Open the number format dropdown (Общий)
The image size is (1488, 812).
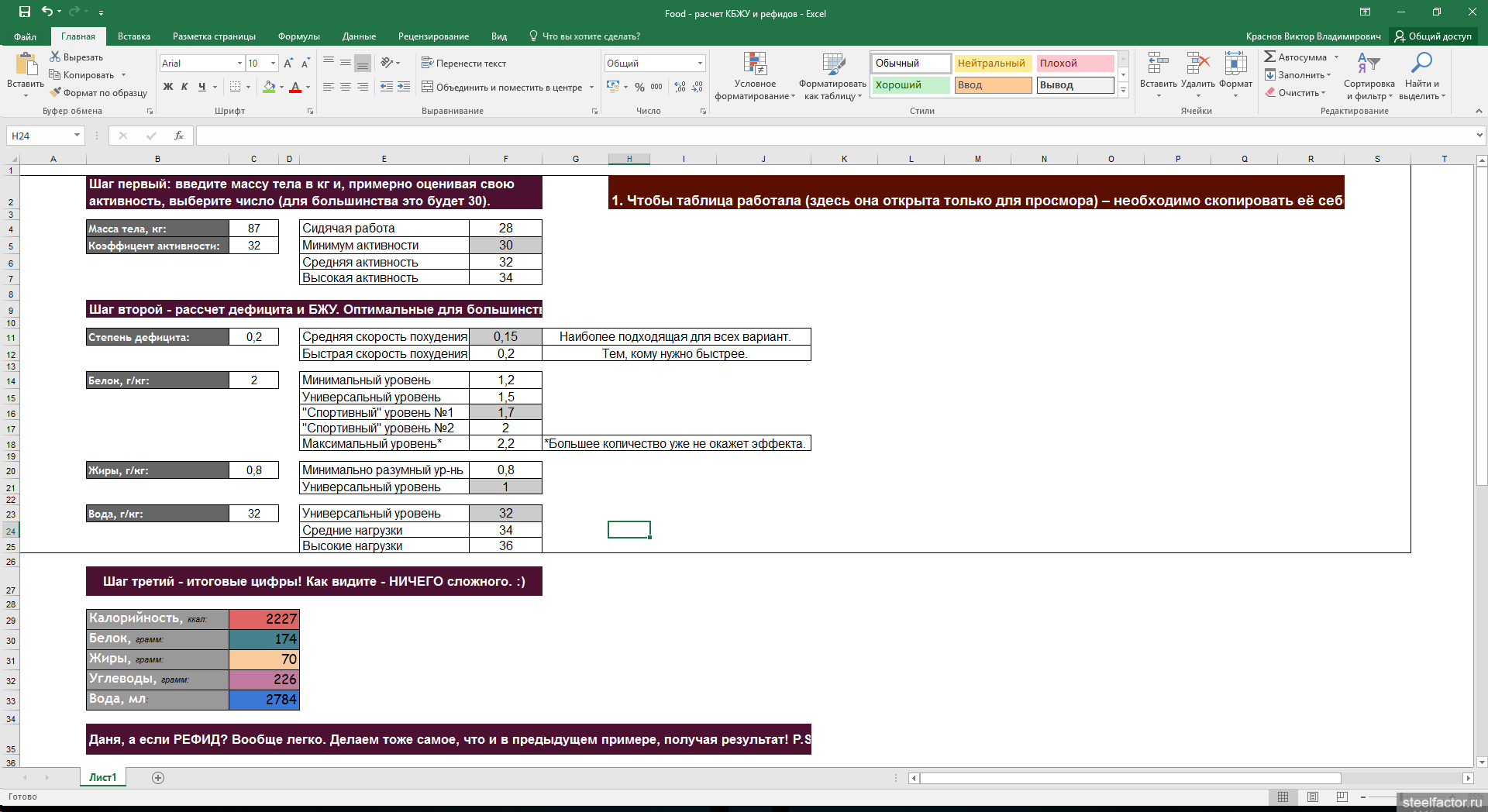point(700,64)
